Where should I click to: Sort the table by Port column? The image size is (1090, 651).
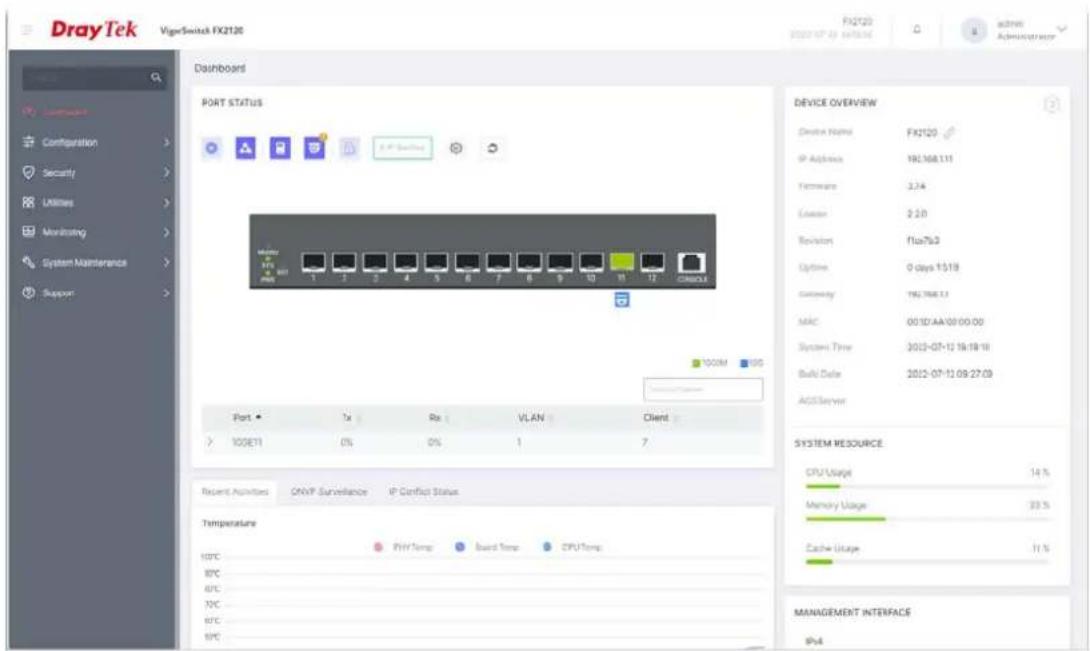[x=247, y=417]
